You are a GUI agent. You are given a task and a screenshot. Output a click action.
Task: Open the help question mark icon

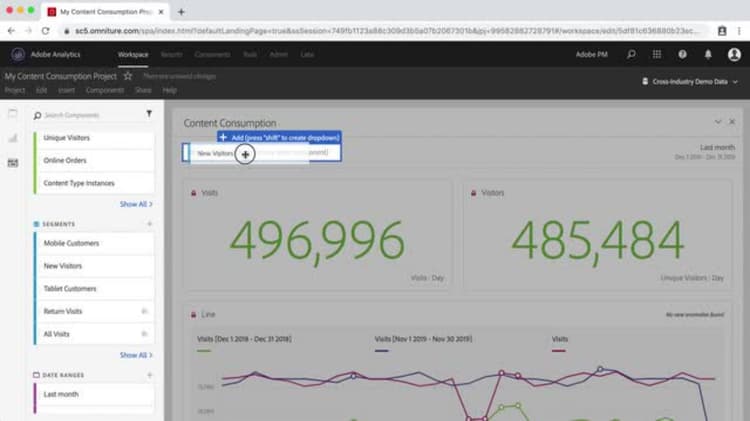pos(683,55)
